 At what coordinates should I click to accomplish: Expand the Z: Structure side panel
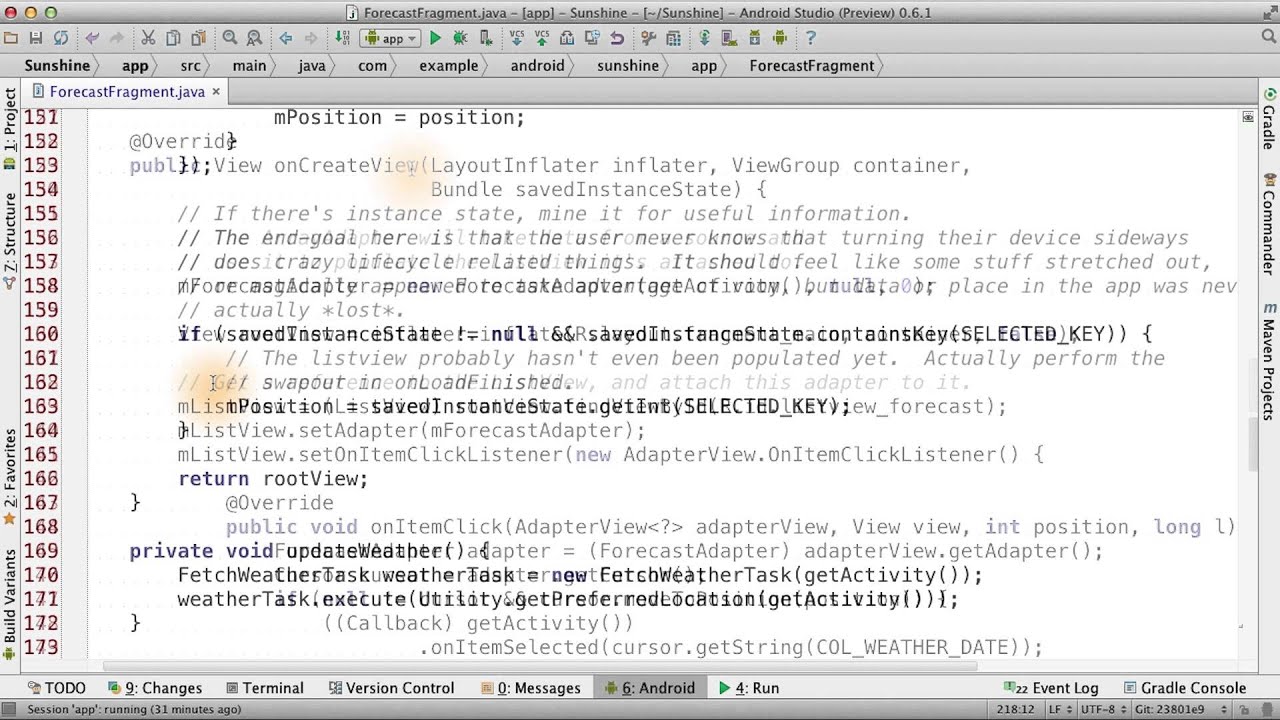pyautogui.click(x=10, y=240)
